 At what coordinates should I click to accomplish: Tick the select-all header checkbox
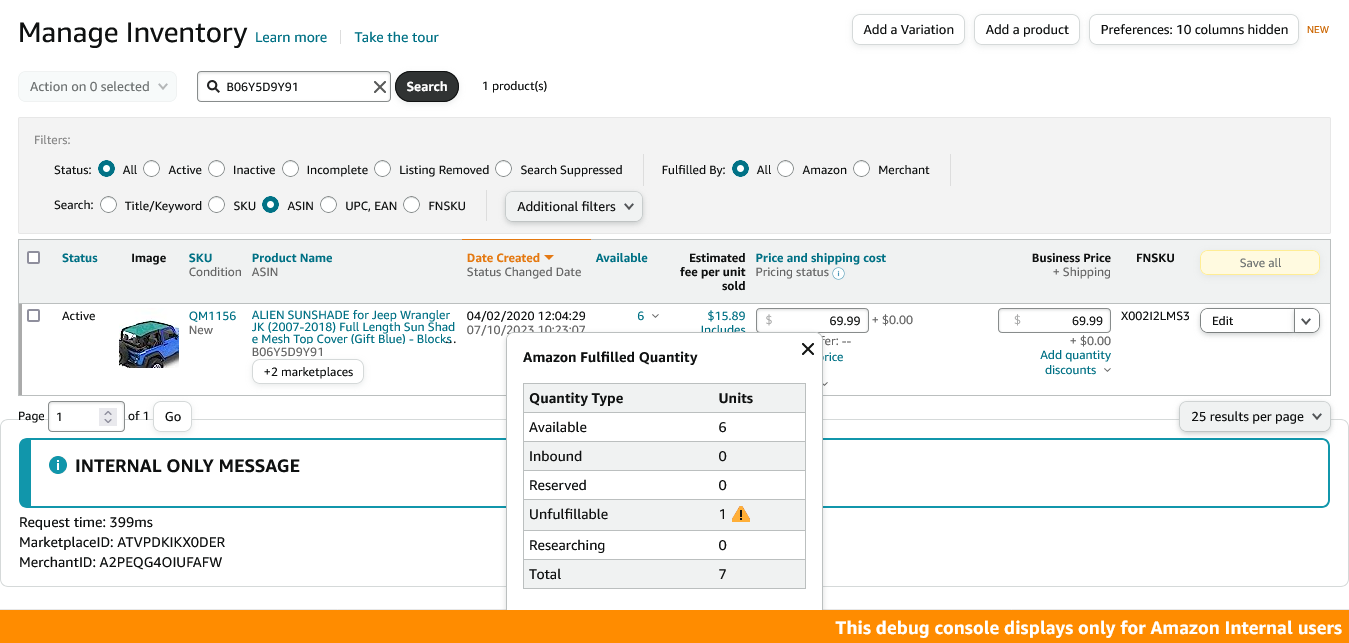34,257
